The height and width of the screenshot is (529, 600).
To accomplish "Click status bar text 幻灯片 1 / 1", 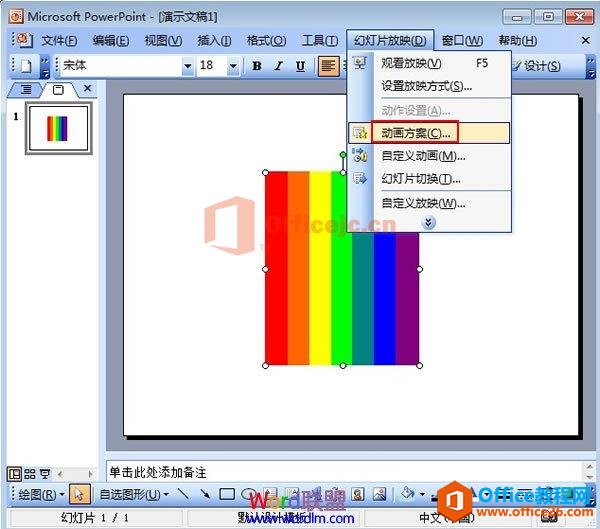I will click(95, 518).
